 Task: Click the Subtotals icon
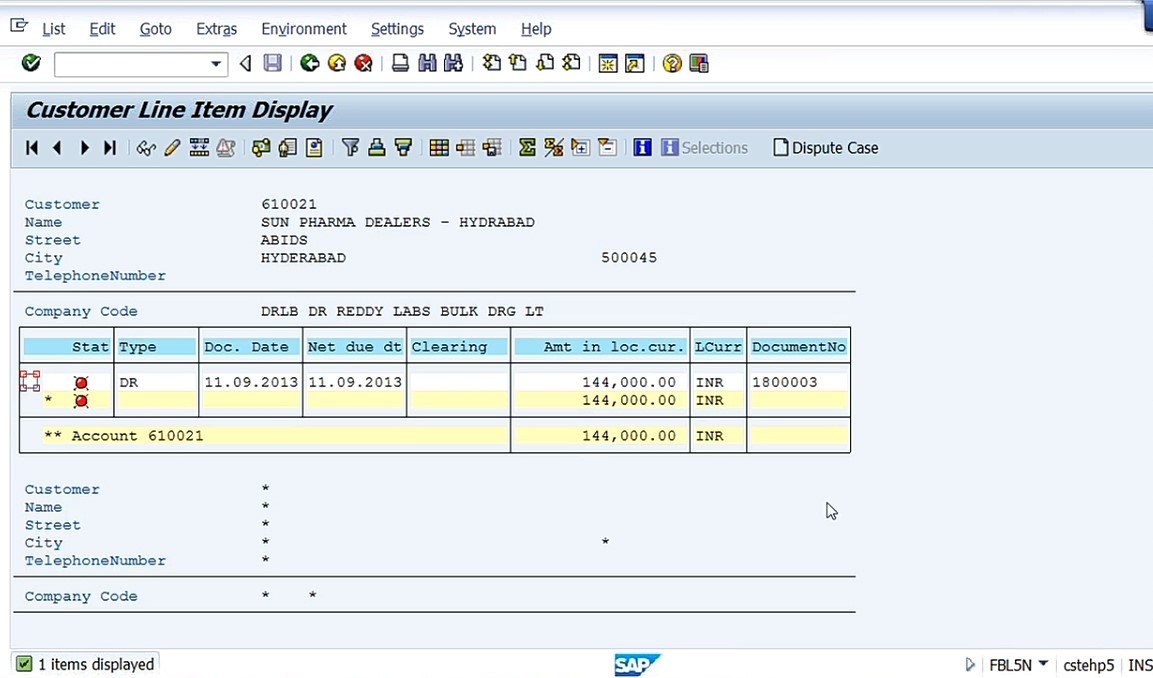tap(553, 148)
